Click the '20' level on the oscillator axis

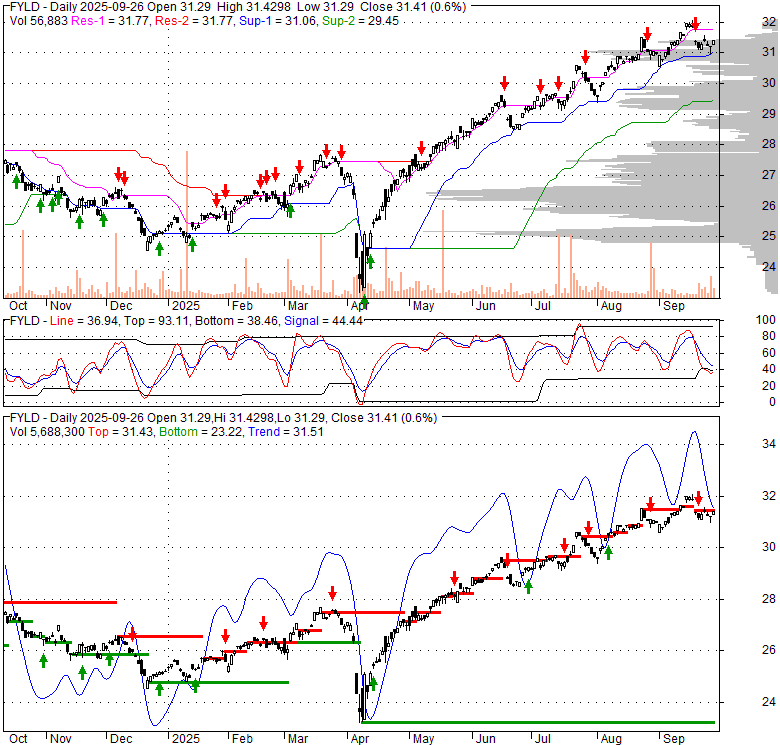click(x=769, y=385)
